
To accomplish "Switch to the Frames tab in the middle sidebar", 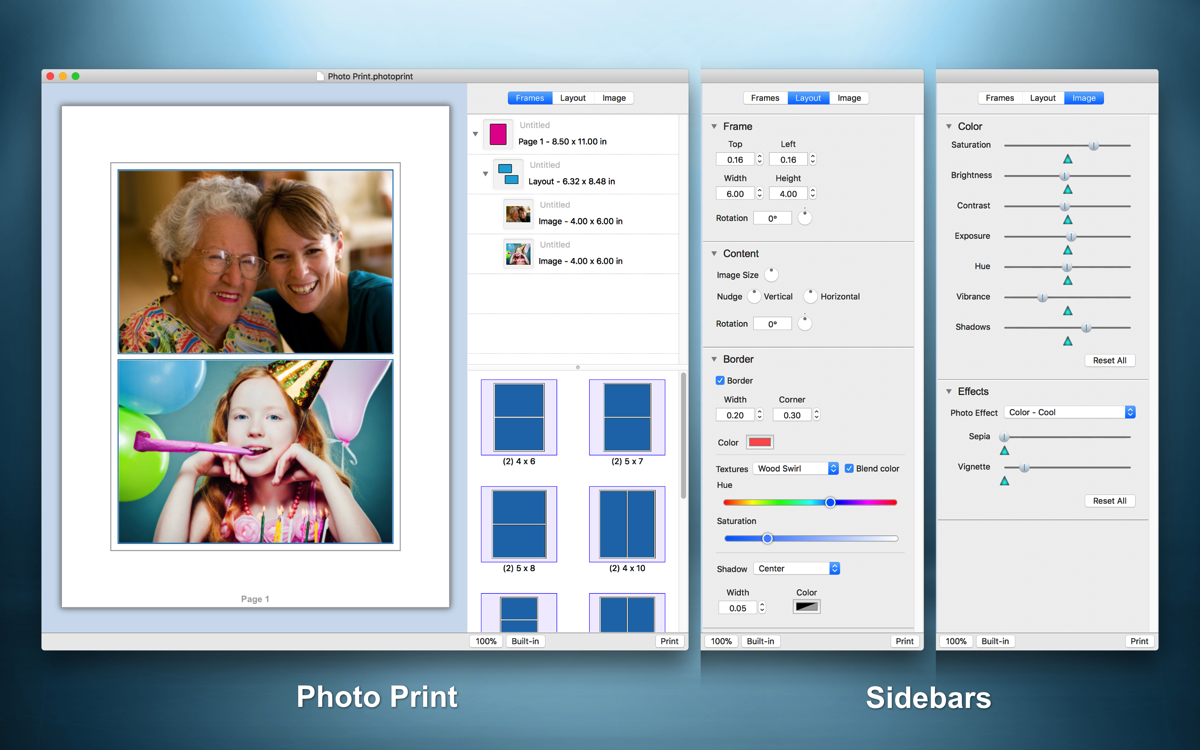I will [x=765, y=97].
